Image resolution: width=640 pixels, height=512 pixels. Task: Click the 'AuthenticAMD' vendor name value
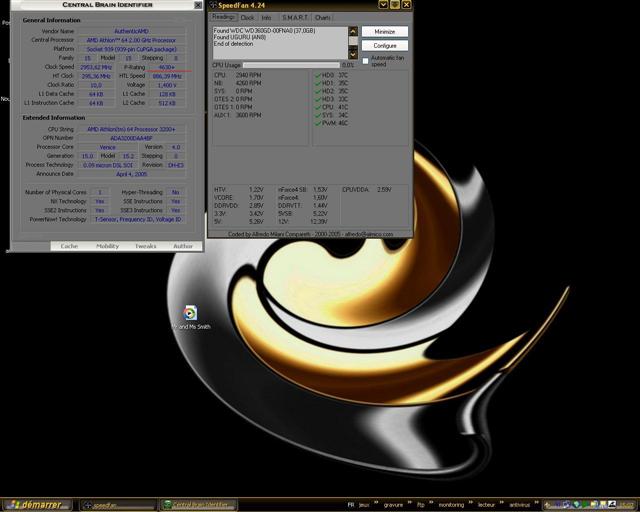pos(131,31)
